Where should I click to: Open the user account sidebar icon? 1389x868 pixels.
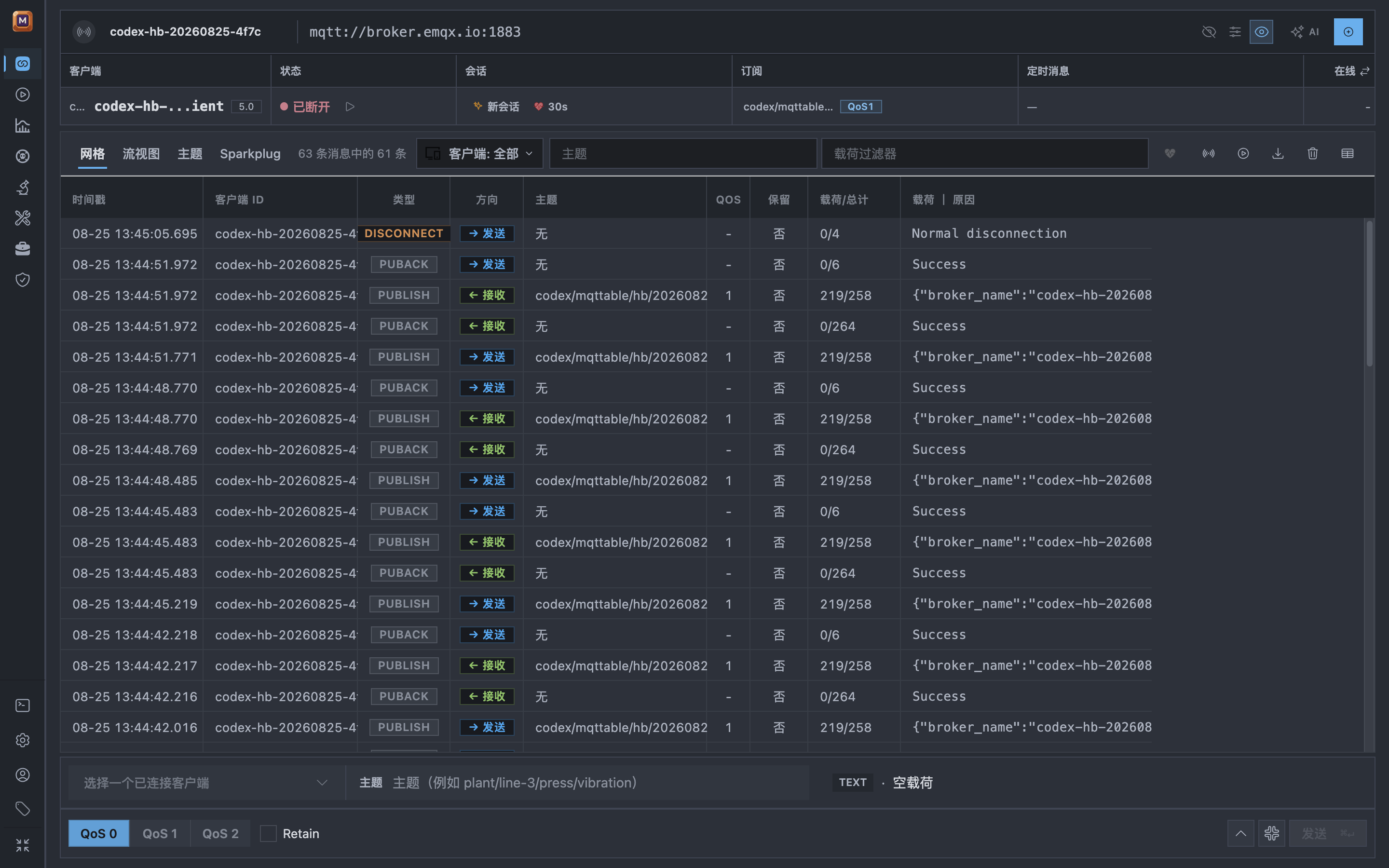click(22, 774)
